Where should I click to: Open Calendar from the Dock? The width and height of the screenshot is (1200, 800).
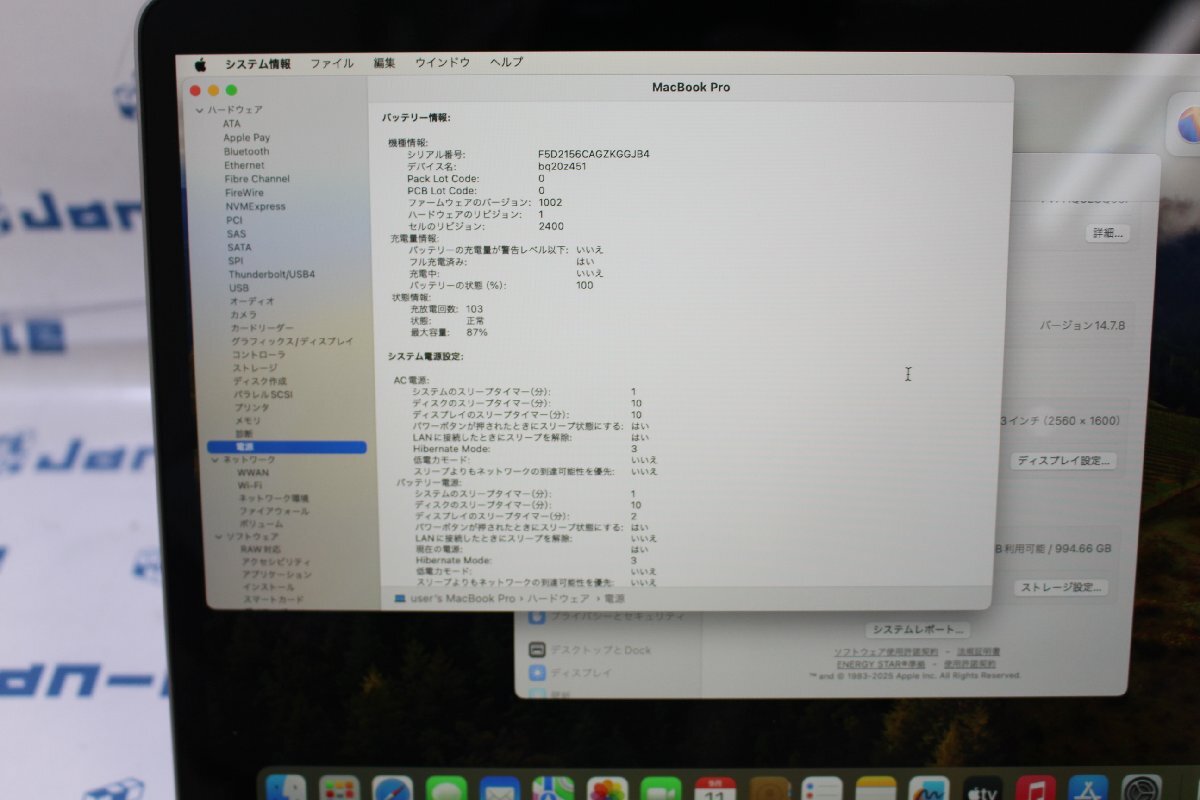715,790
